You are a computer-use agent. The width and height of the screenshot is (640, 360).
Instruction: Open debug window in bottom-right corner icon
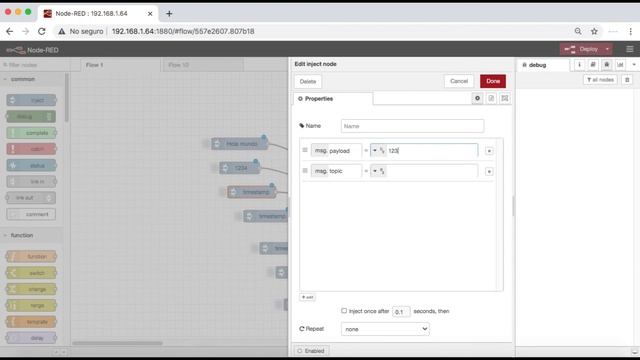634,351
